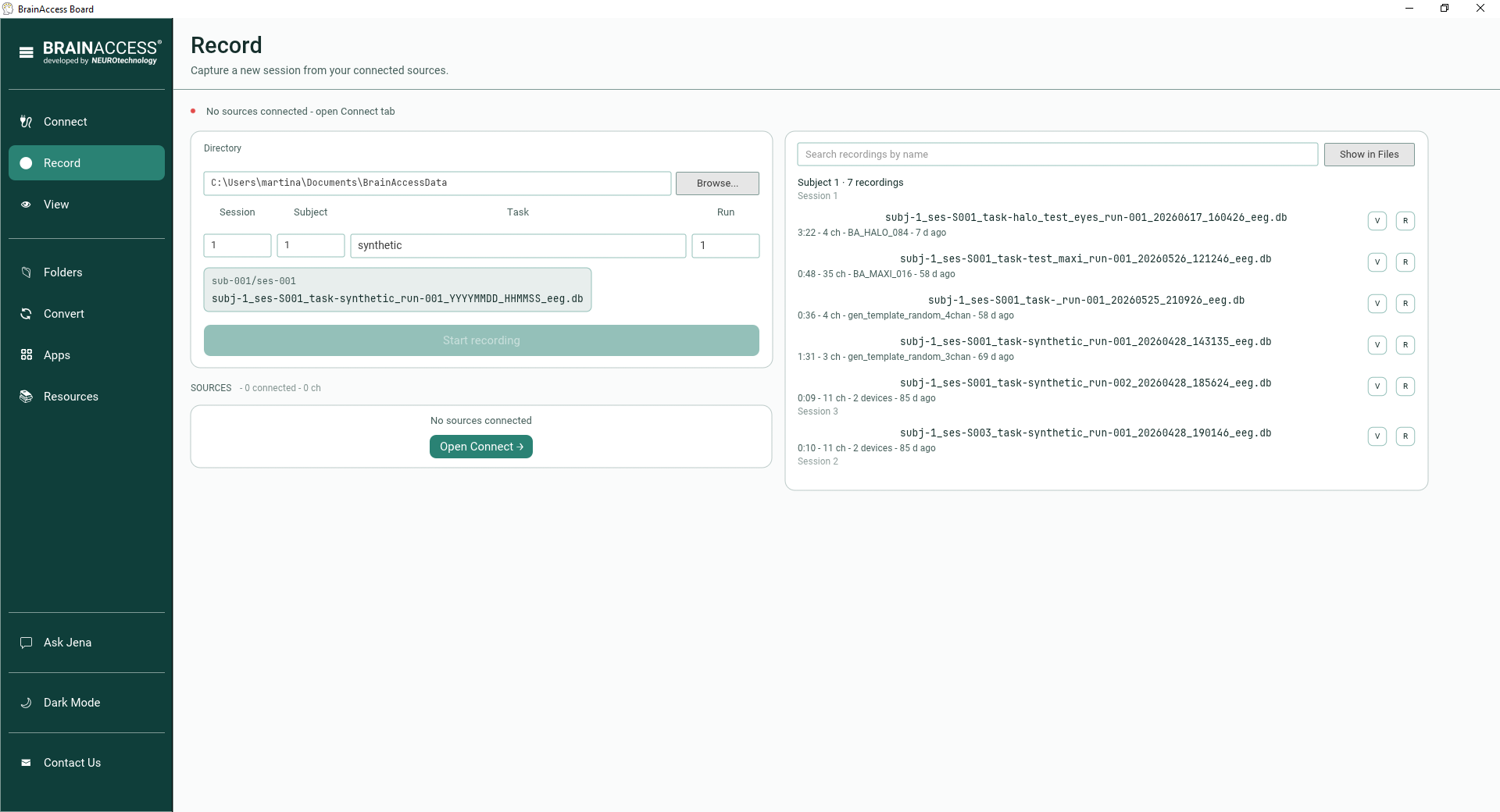Click the '3:22 - 4 ch - BA_HALO_084' details
1500x812 pixels.
(872, 233)
